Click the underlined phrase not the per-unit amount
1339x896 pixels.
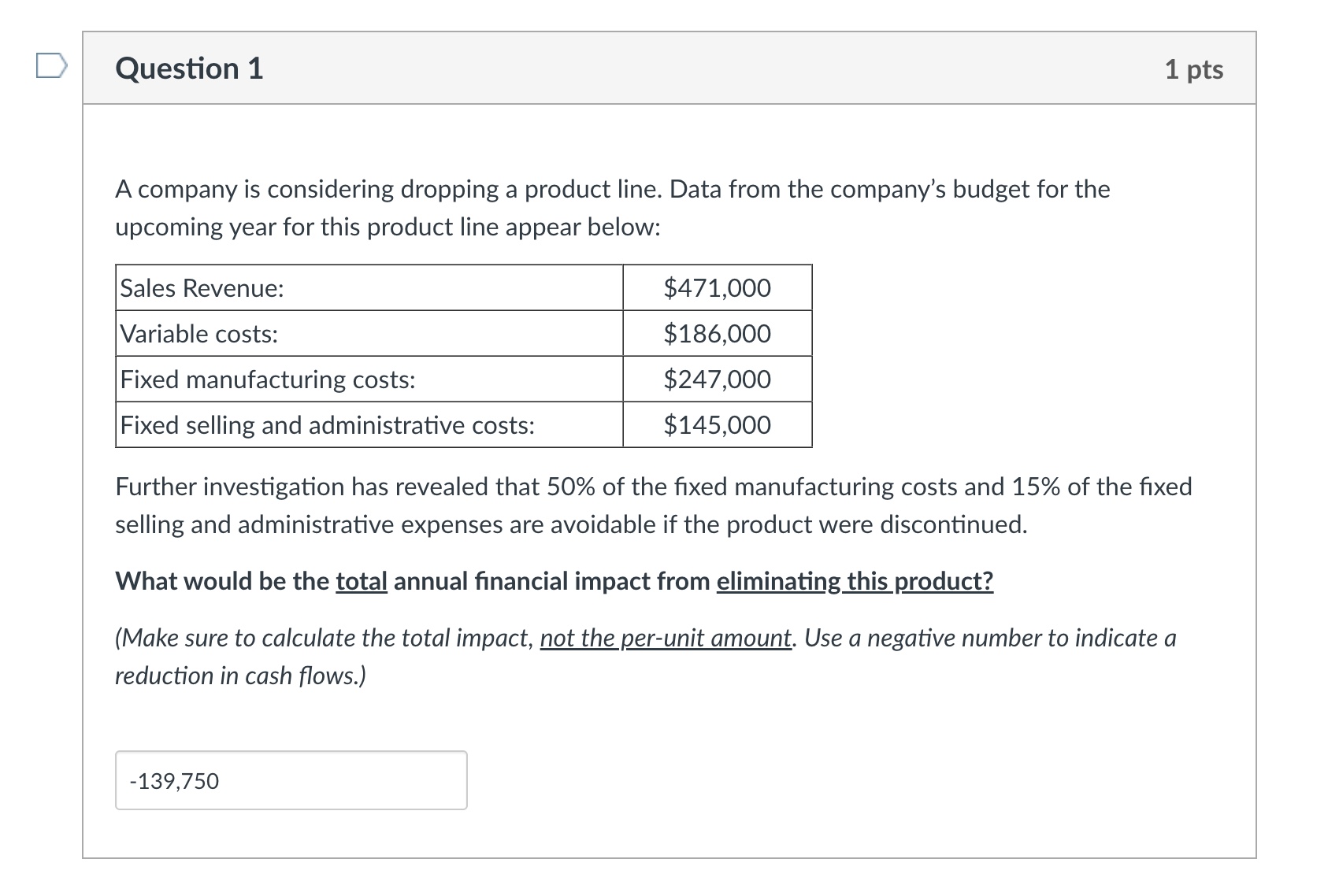point(665,639)
